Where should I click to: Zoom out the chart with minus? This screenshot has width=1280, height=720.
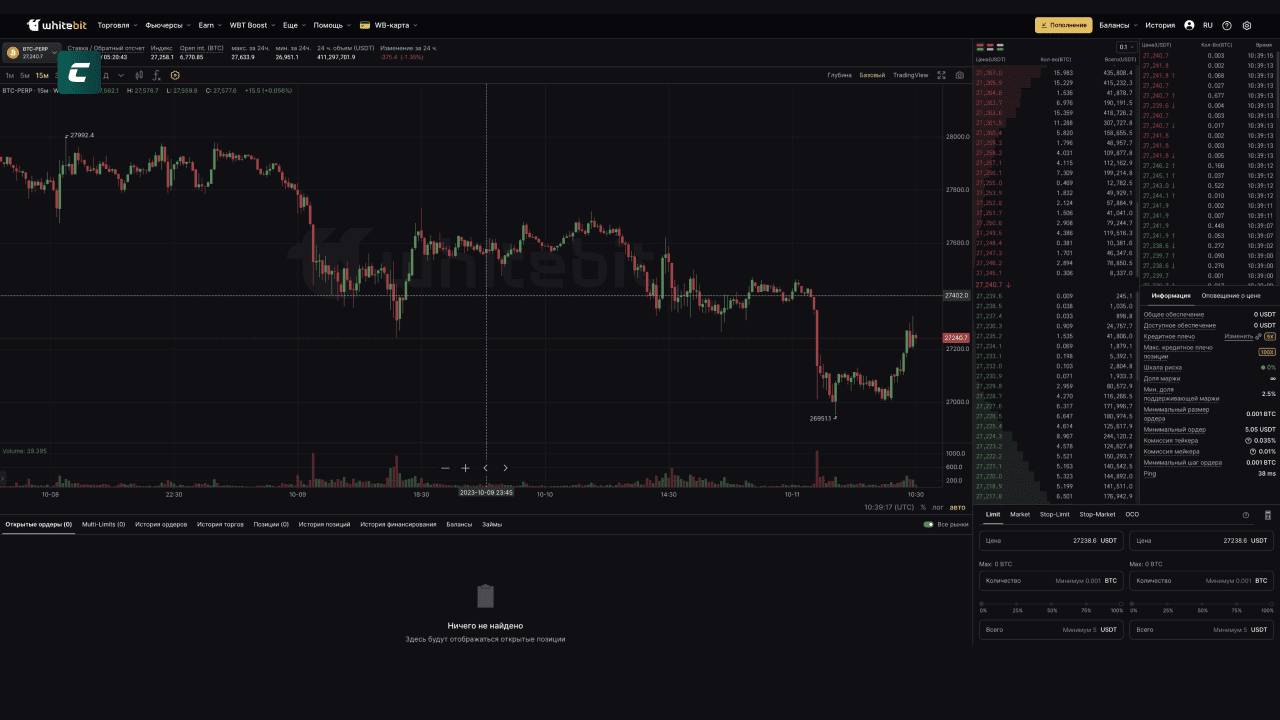445,468
